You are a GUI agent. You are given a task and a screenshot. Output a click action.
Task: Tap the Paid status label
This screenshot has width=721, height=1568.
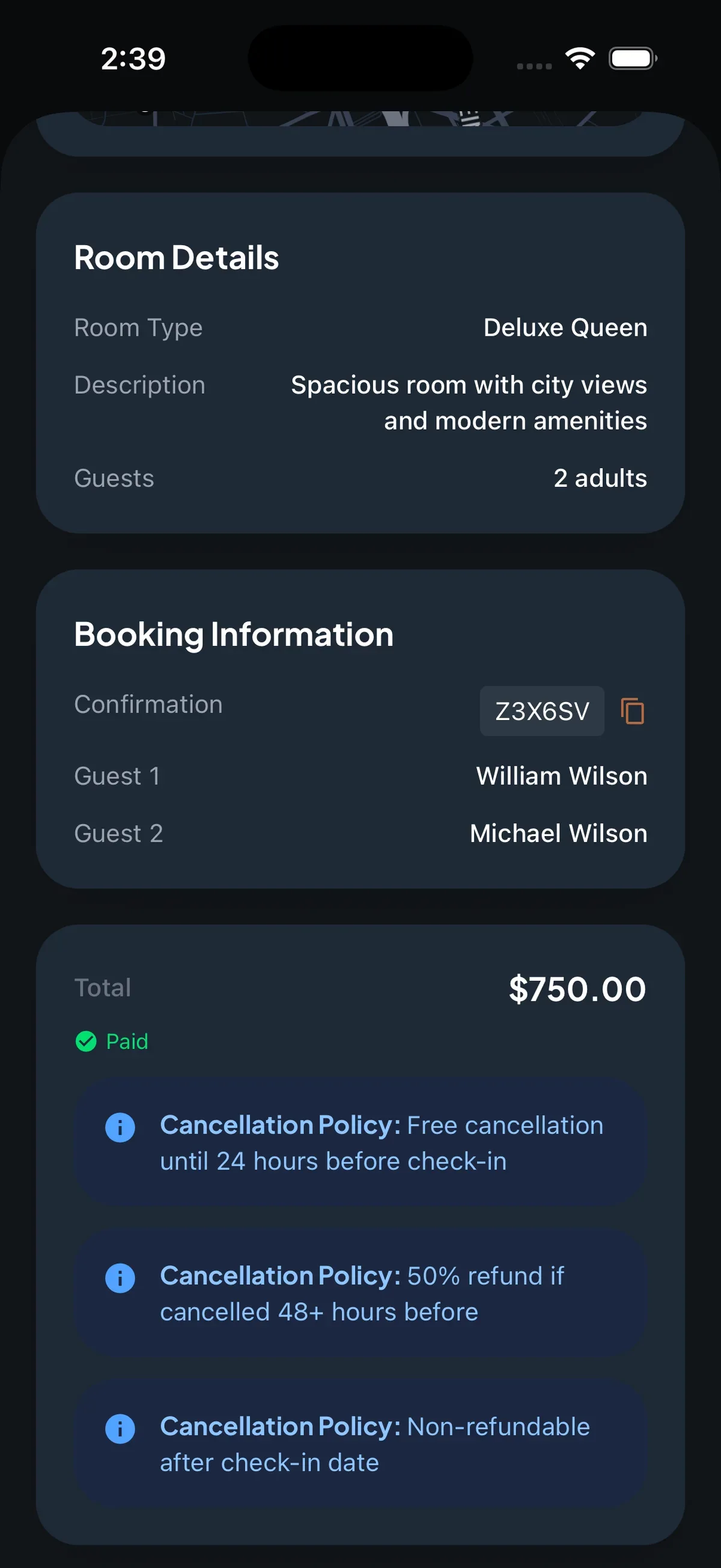click(x=127, y=1042)
